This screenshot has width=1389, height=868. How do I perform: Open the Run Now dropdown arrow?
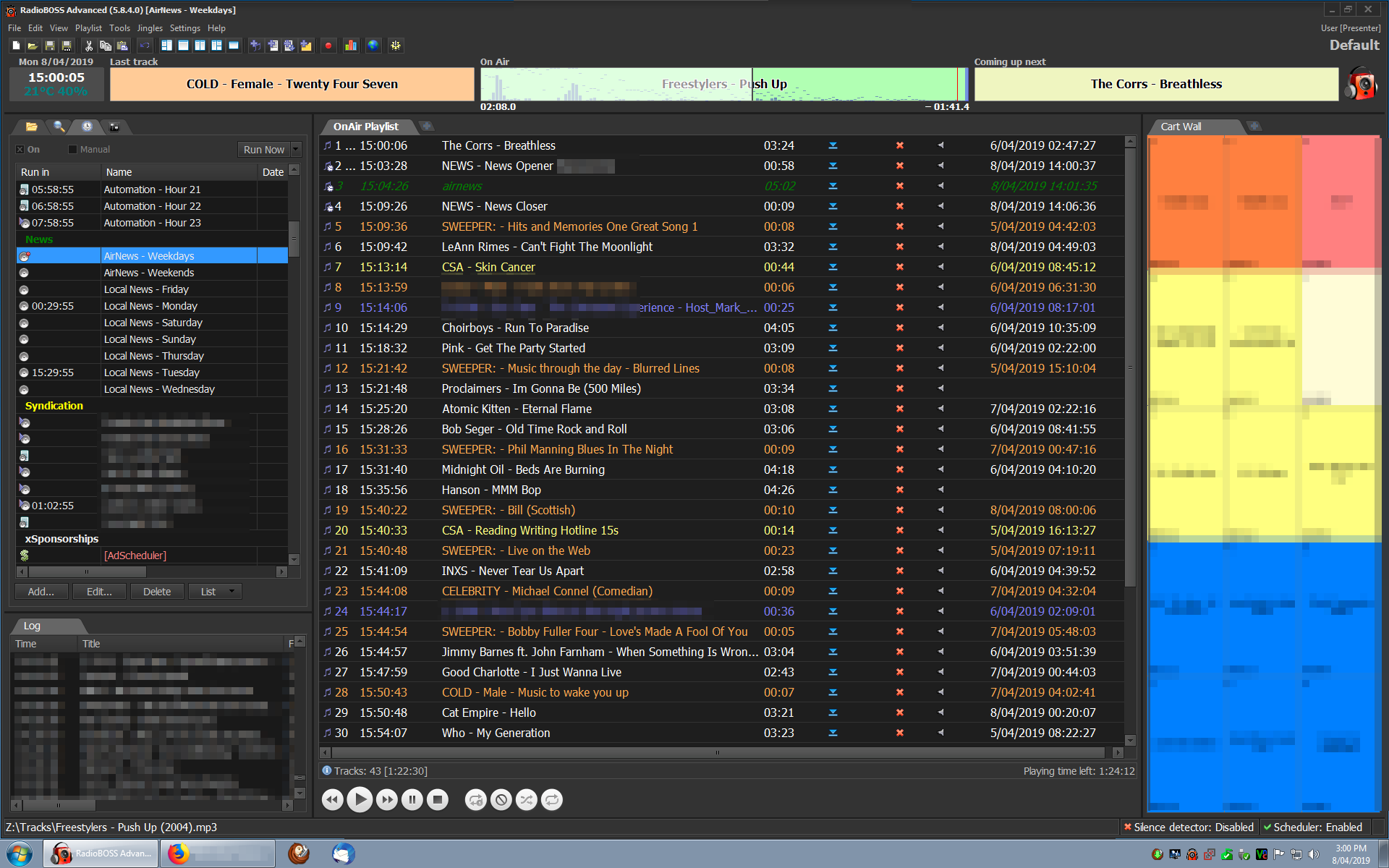tap(295, 150)
